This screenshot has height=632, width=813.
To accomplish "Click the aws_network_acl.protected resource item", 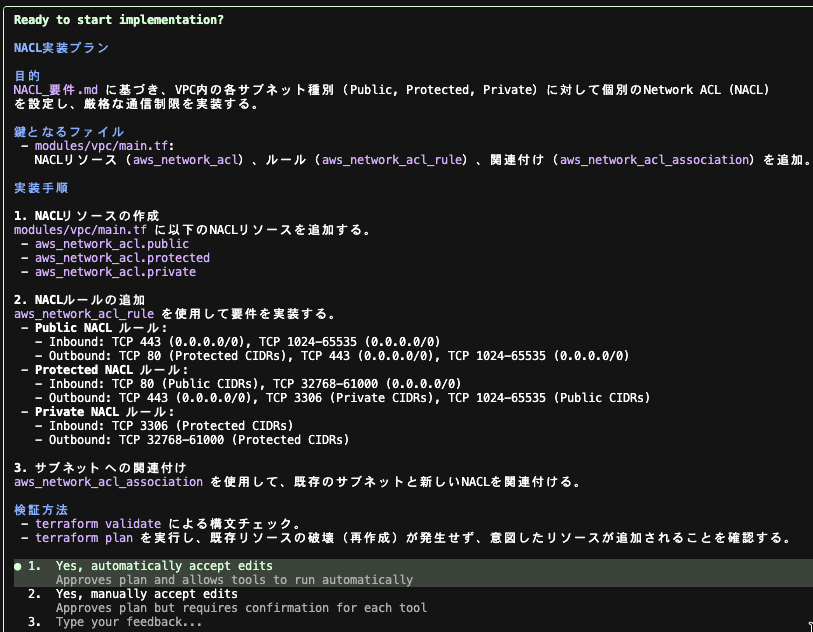I will click(x=122, y=258).
